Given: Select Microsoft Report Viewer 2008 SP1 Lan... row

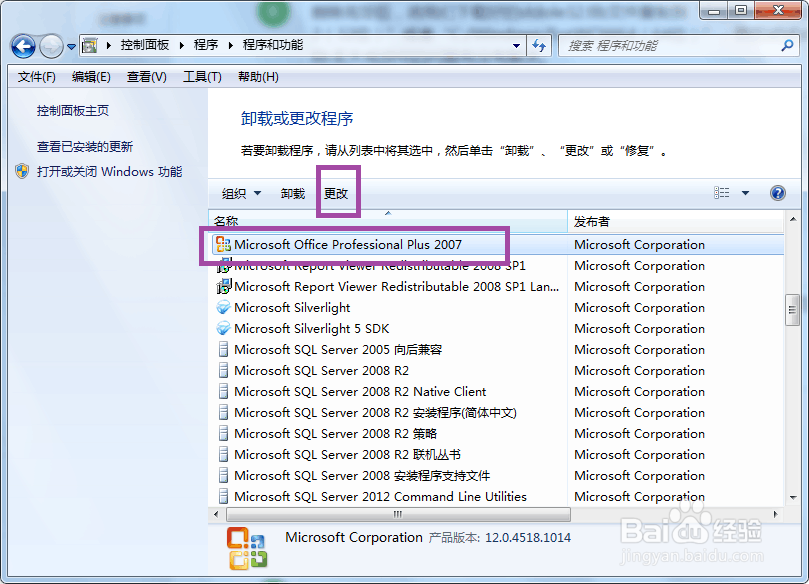Looking at the screenshot, I should (497, 287).
